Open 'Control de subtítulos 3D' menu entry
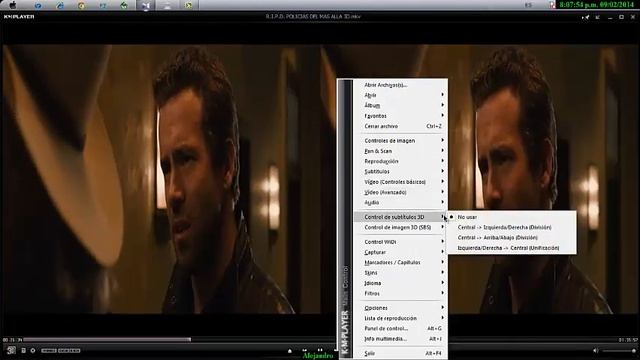The width and height of the screenshot is (640, 360). tap(400, 217)
